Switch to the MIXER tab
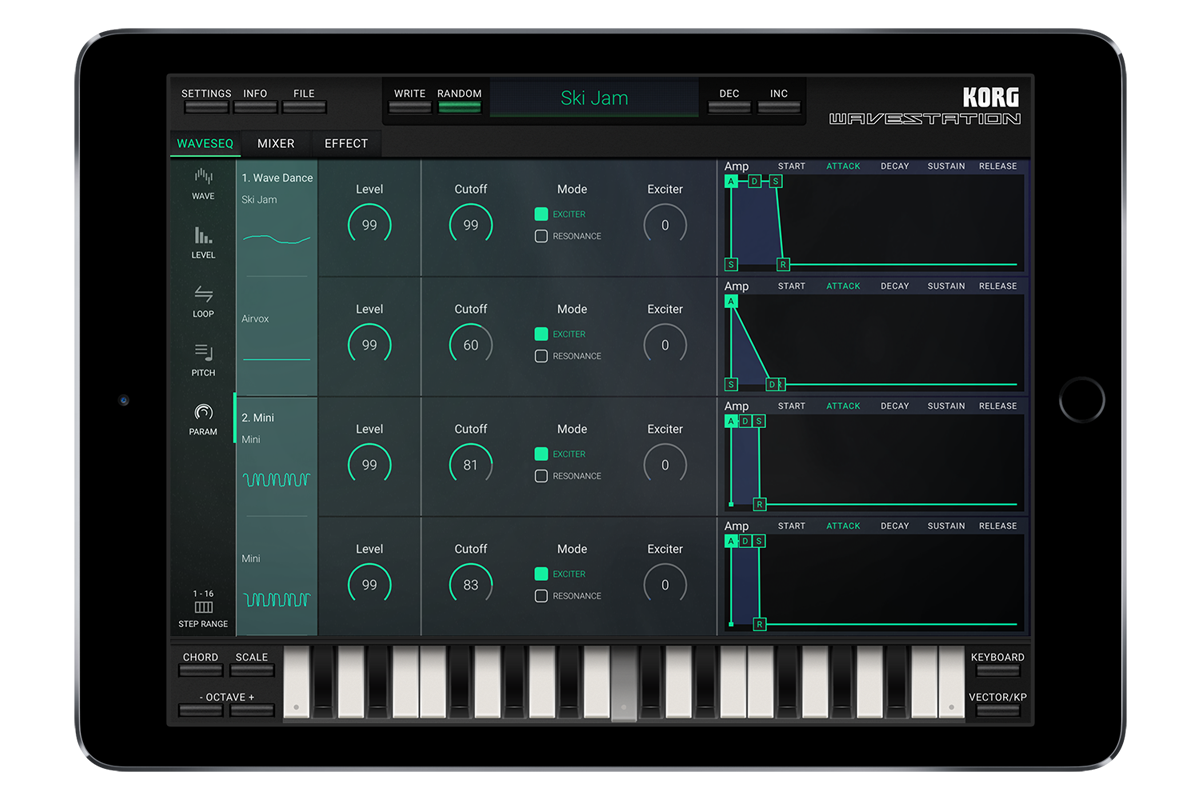 276,144
